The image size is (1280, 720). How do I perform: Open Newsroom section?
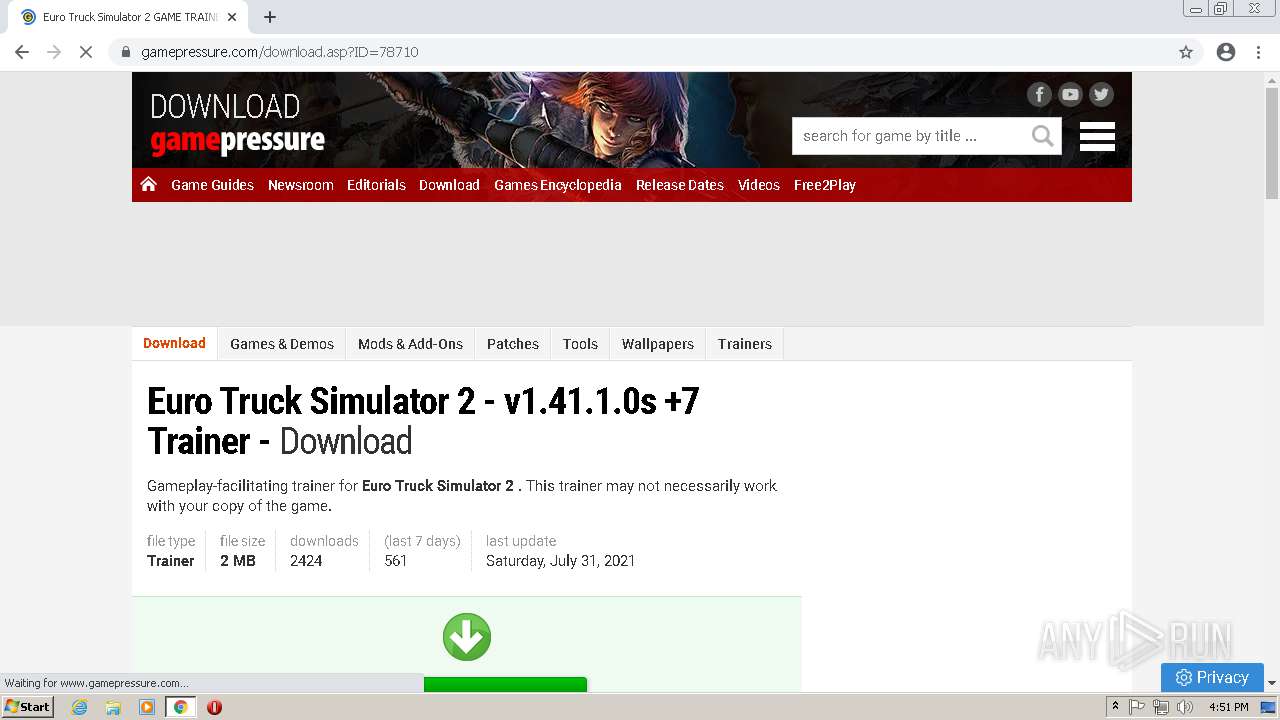(300, 185)
